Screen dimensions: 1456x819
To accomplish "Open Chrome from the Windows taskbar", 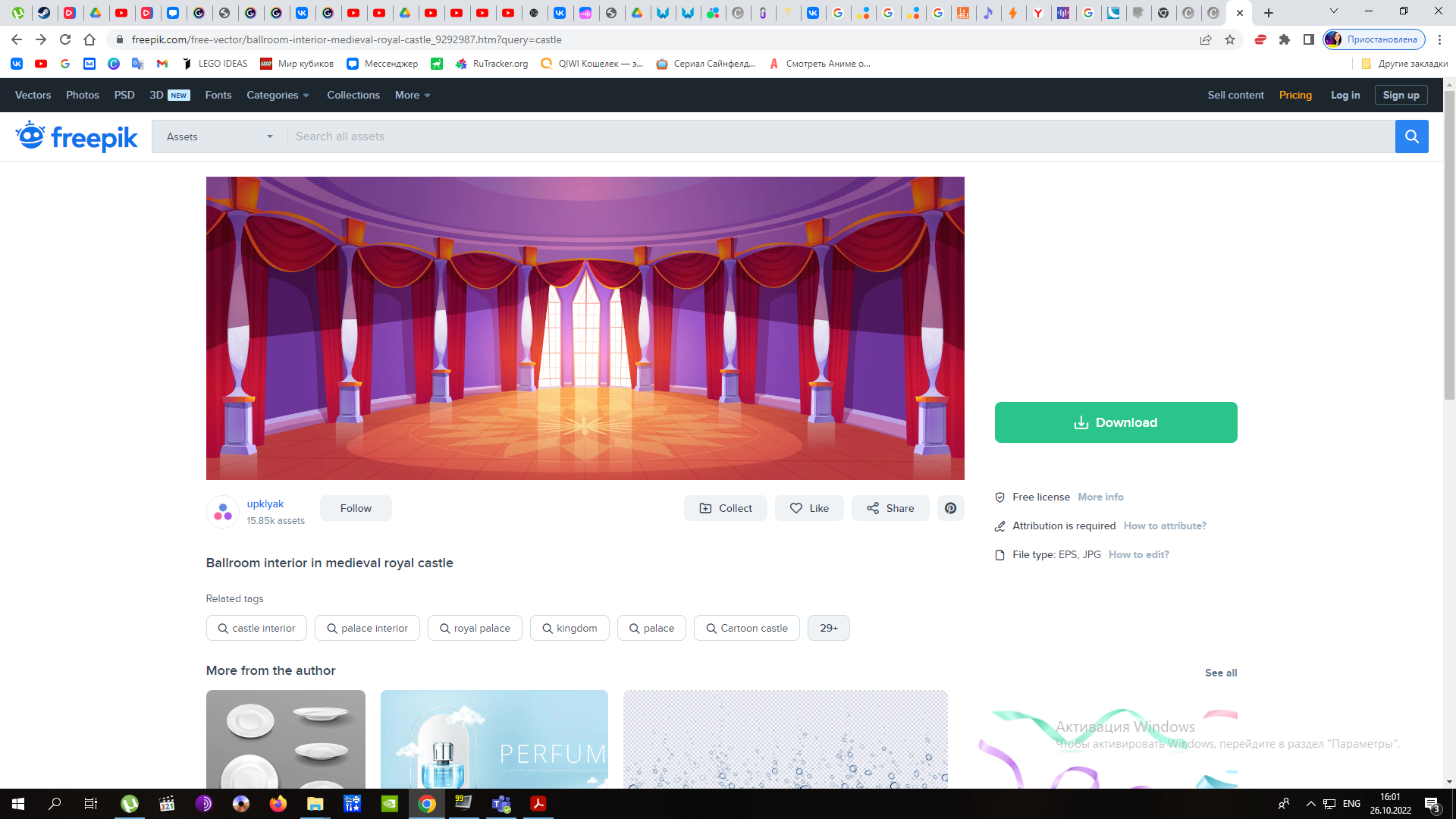I will click(x=427, y=804).
